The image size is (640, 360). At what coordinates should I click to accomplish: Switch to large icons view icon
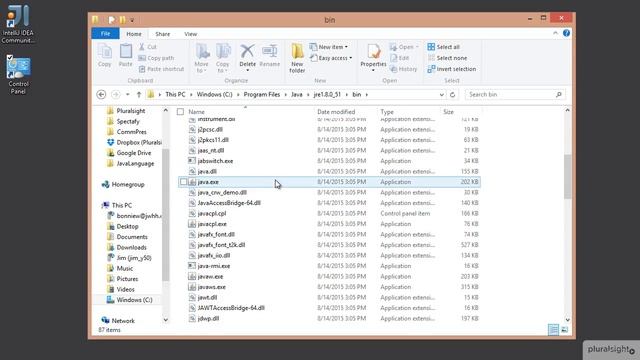[x=564, y=329]
